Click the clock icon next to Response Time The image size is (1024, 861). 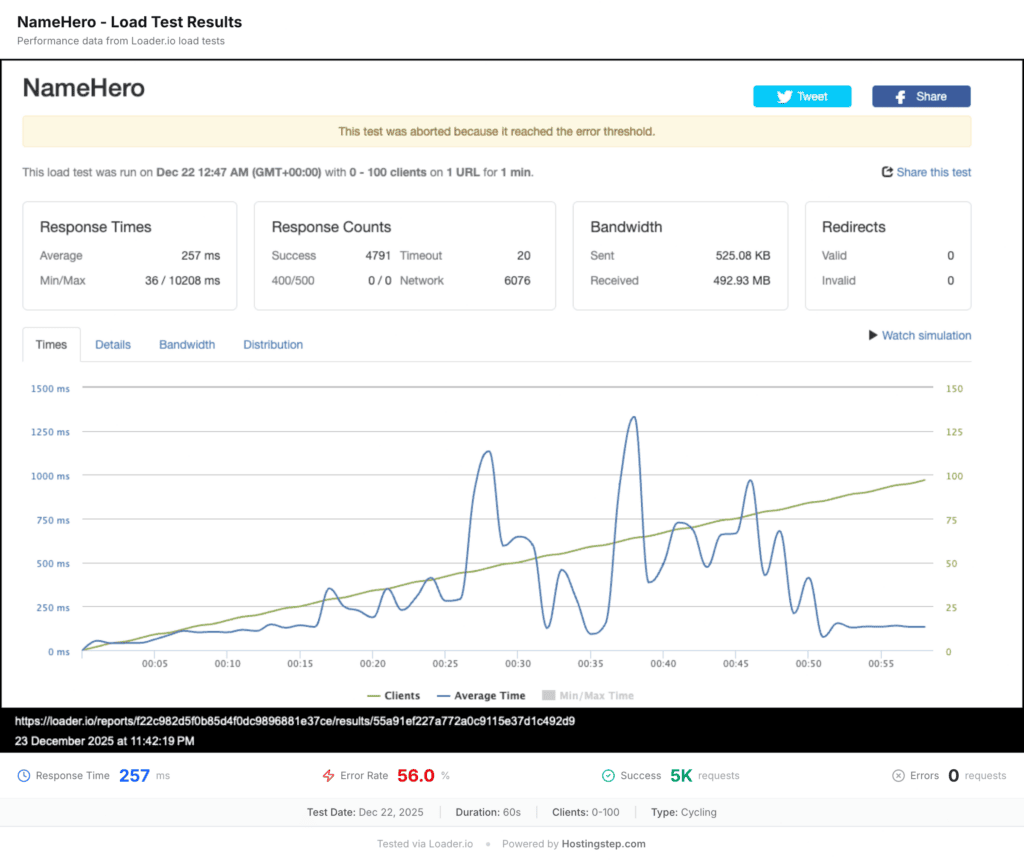(24, 775)
